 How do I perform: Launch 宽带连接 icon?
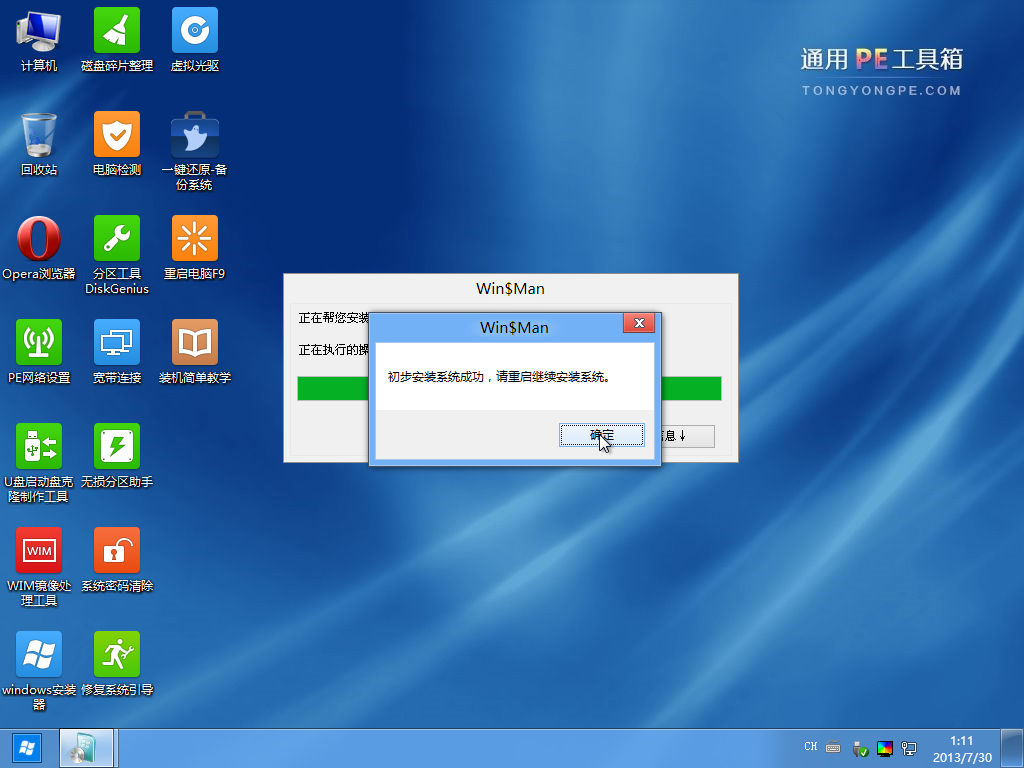coord(117,351)
